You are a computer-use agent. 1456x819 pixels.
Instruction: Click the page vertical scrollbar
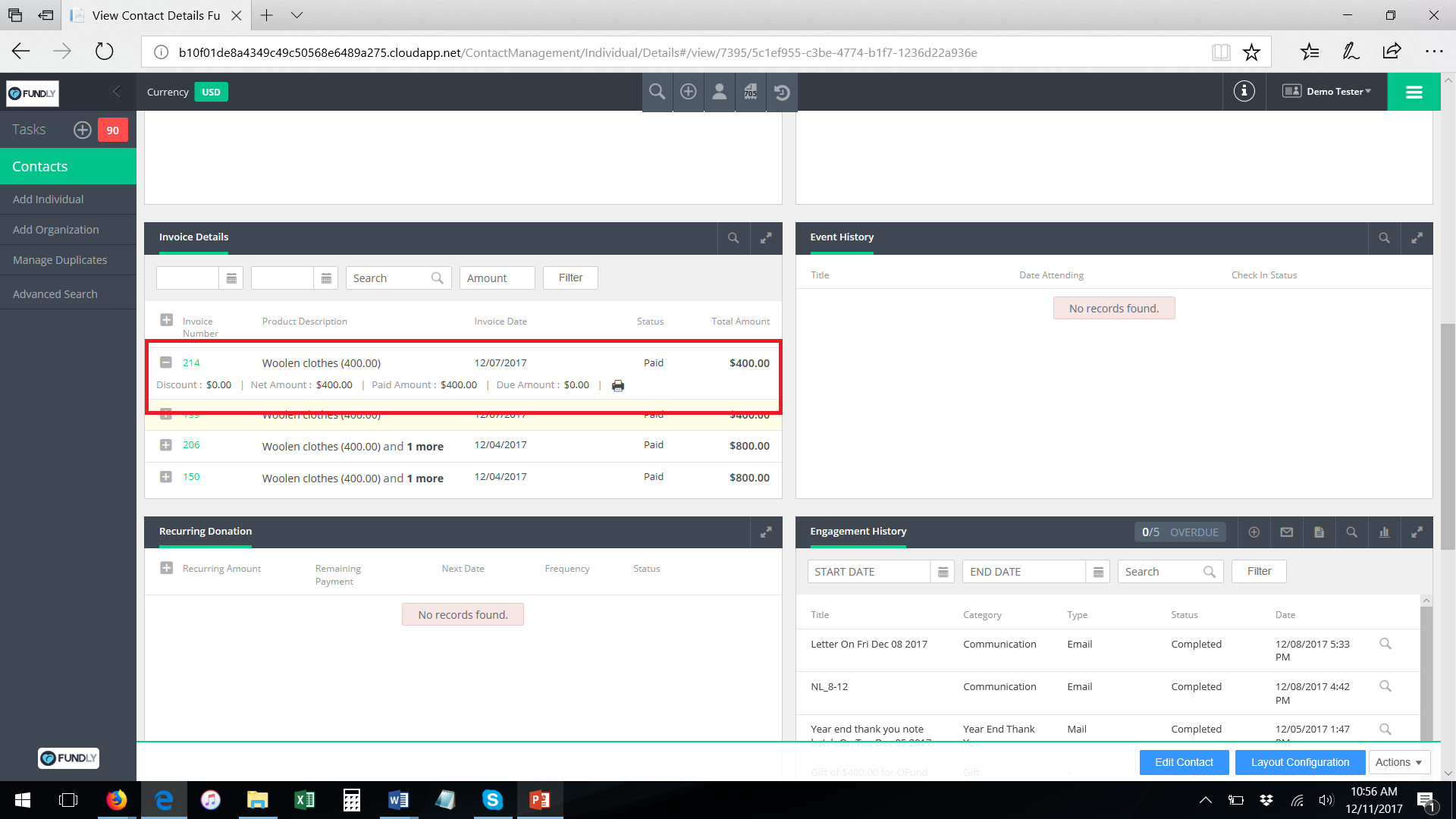[x=1448, y=436]
